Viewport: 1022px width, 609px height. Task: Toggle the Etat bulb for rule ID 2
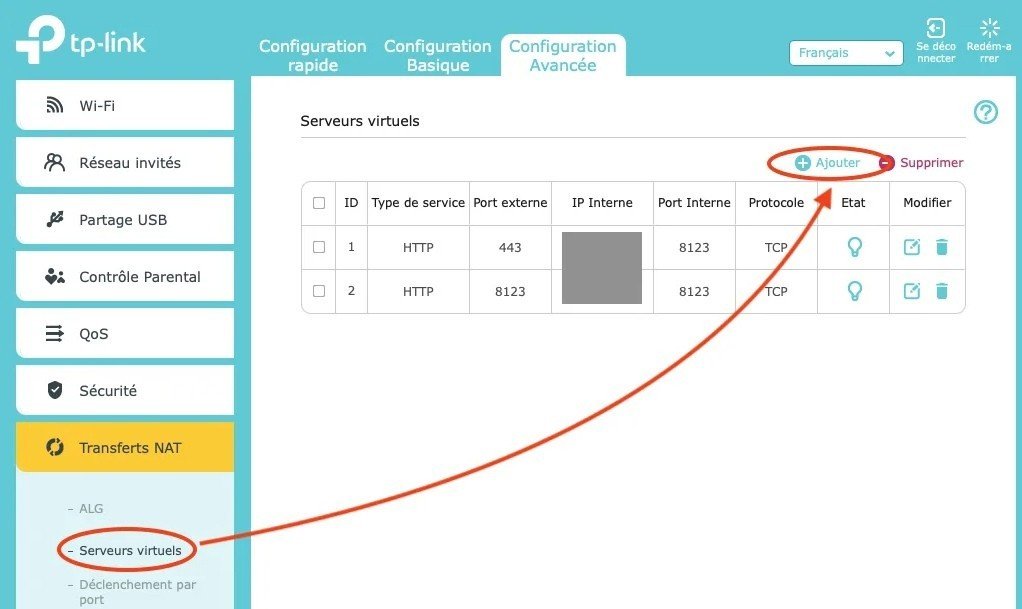click(854, 291)
